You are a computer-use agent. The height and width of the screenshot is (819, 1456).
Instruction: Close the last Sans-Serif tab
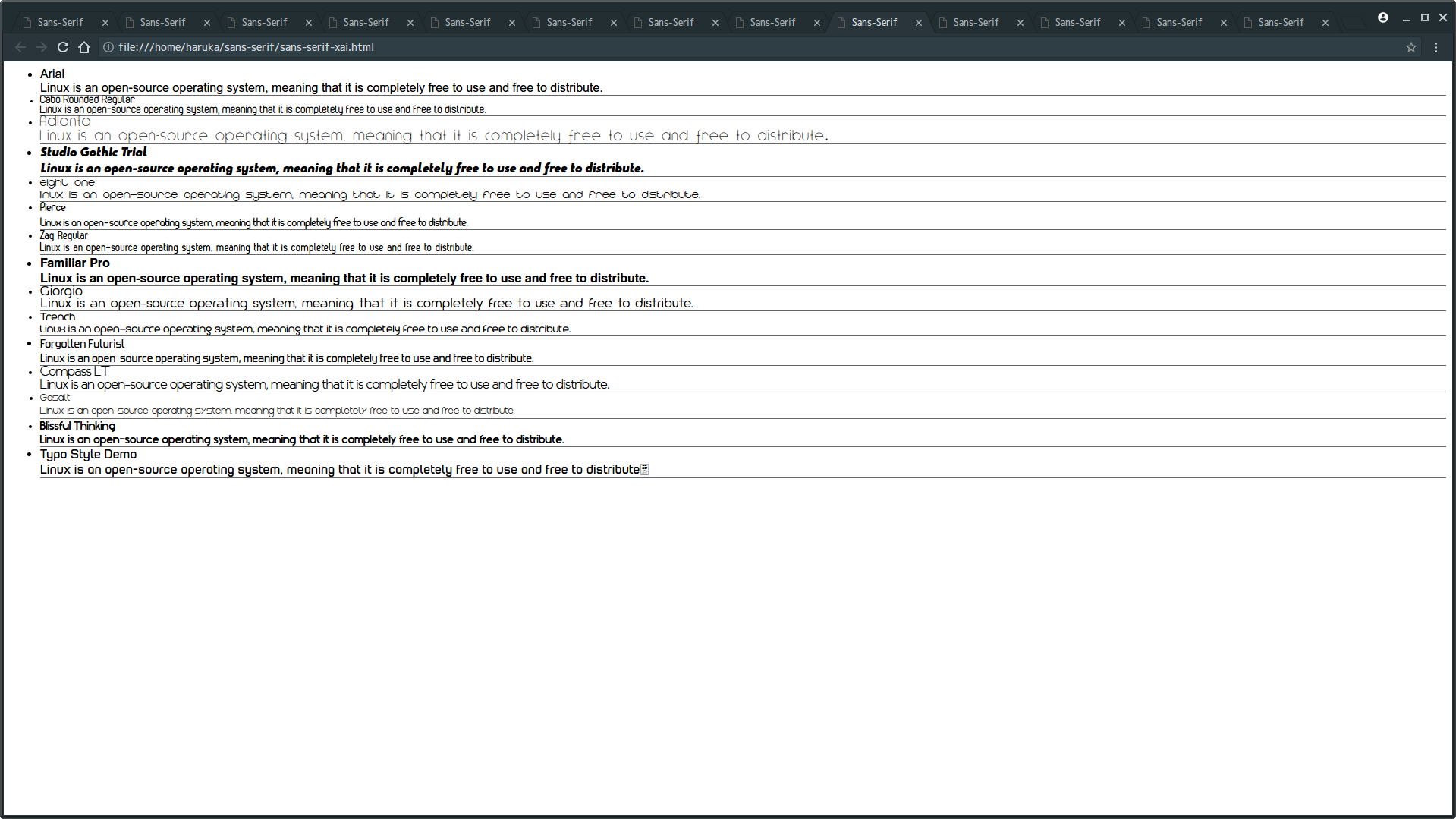(1325, 23)
